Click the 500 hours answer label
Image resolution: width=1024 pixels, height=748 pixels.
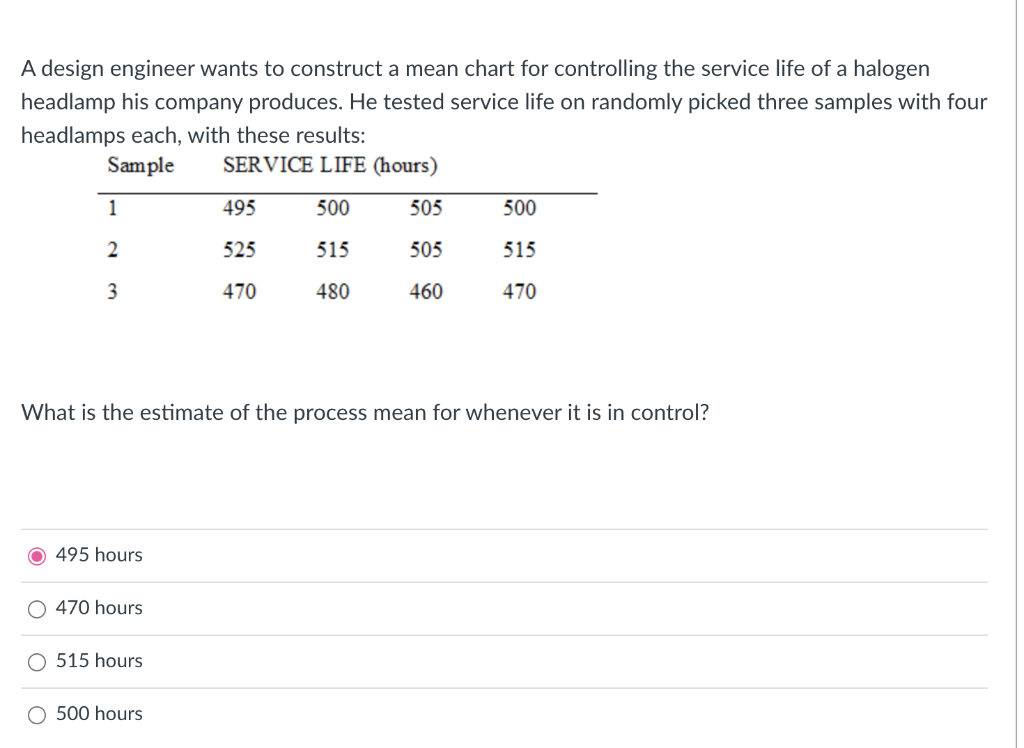click(101, 713)
